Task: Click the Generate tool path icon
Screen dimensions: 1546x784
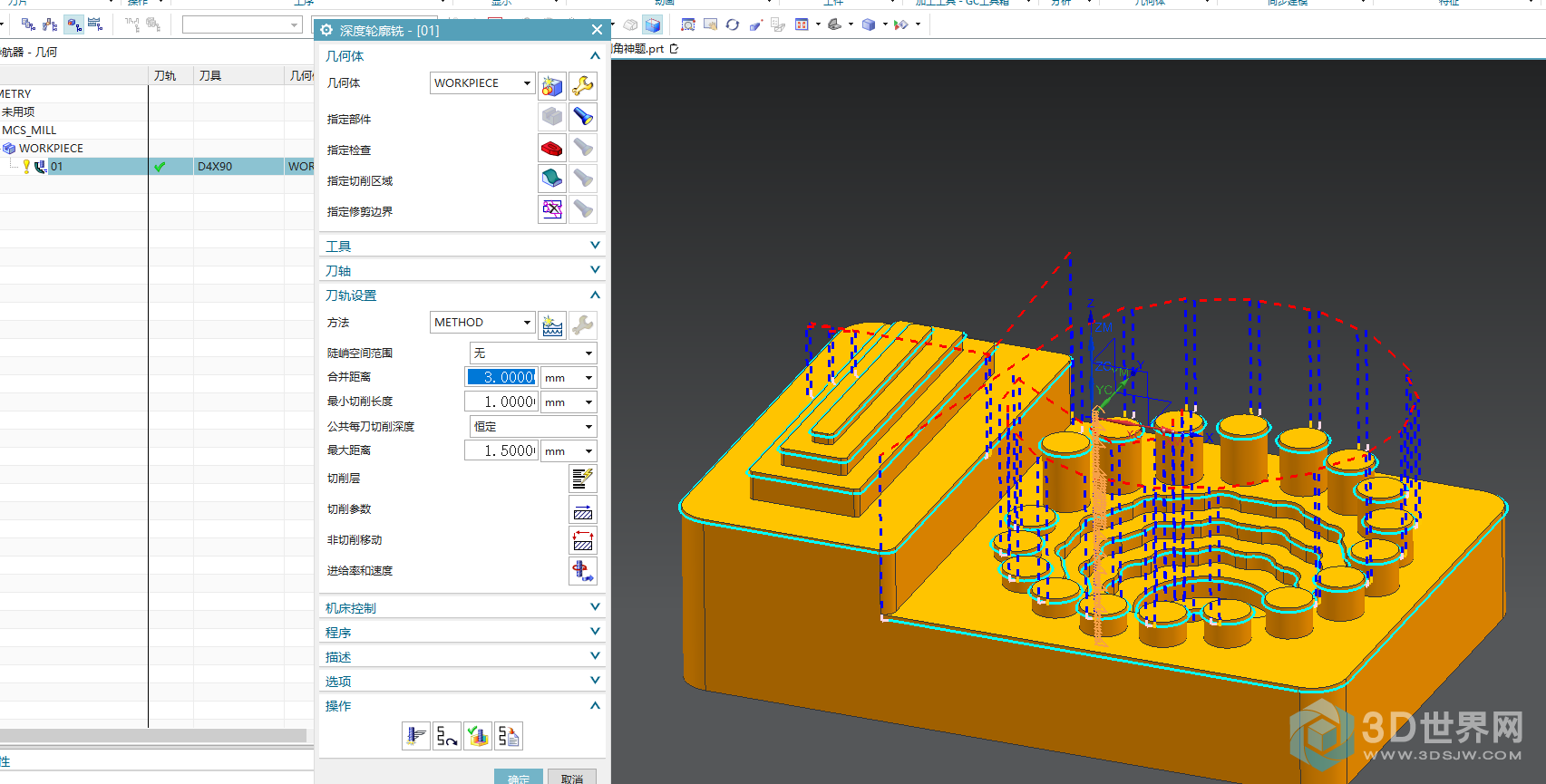Action: point(416,736)
